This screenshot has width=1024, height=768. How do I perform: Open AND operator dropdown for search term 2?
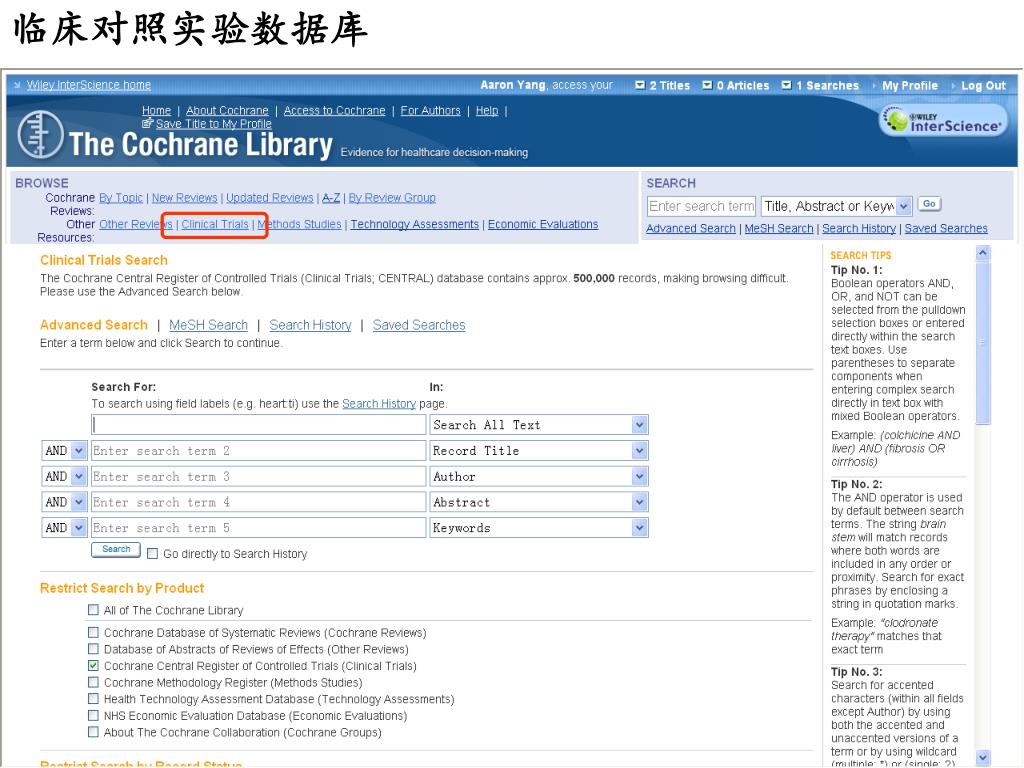coord(78,451)
